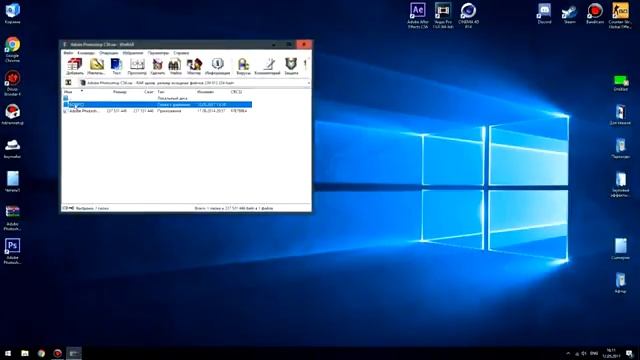Click the Извлечь (Extract to) toolbar icon
This screenshot has height=360, width=640.
point(96,66)
